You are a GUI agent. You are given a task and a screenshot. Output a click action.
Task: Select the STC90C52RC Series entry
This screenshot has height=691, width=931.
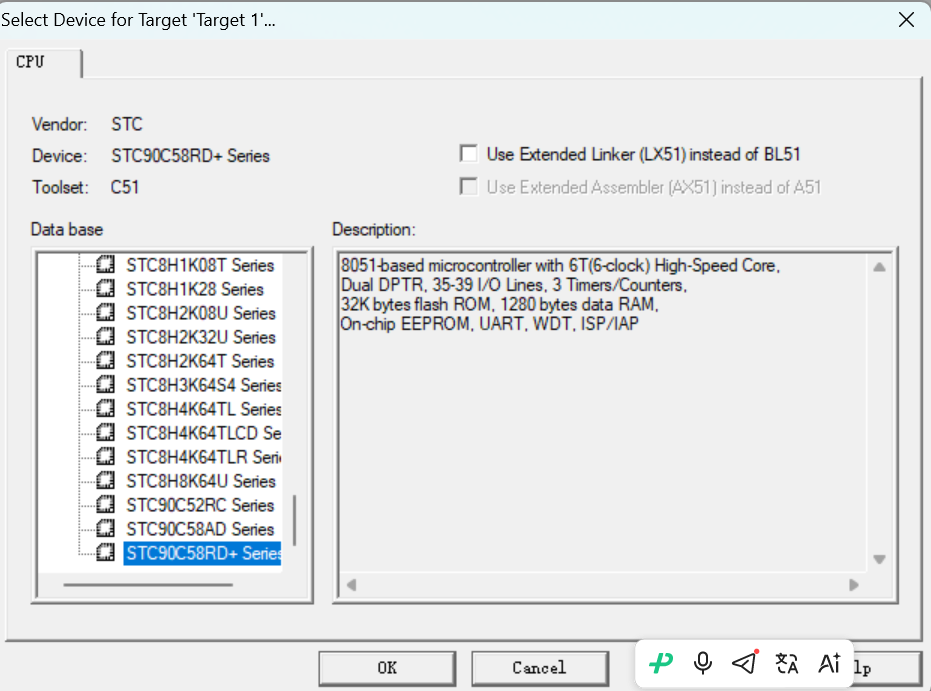200,505
